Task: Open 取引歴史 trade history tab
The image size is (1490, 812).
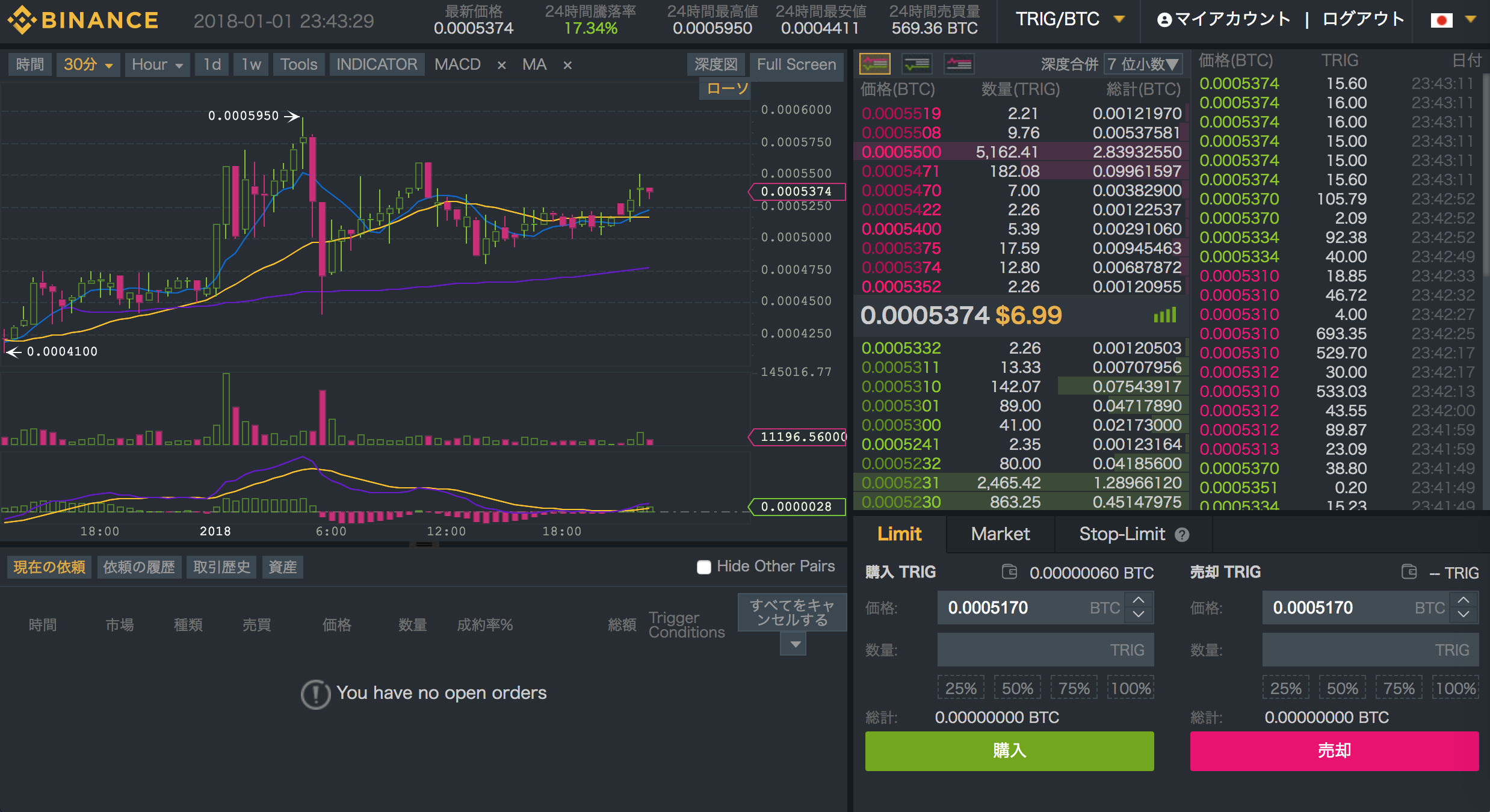Action: pos(221,567)
